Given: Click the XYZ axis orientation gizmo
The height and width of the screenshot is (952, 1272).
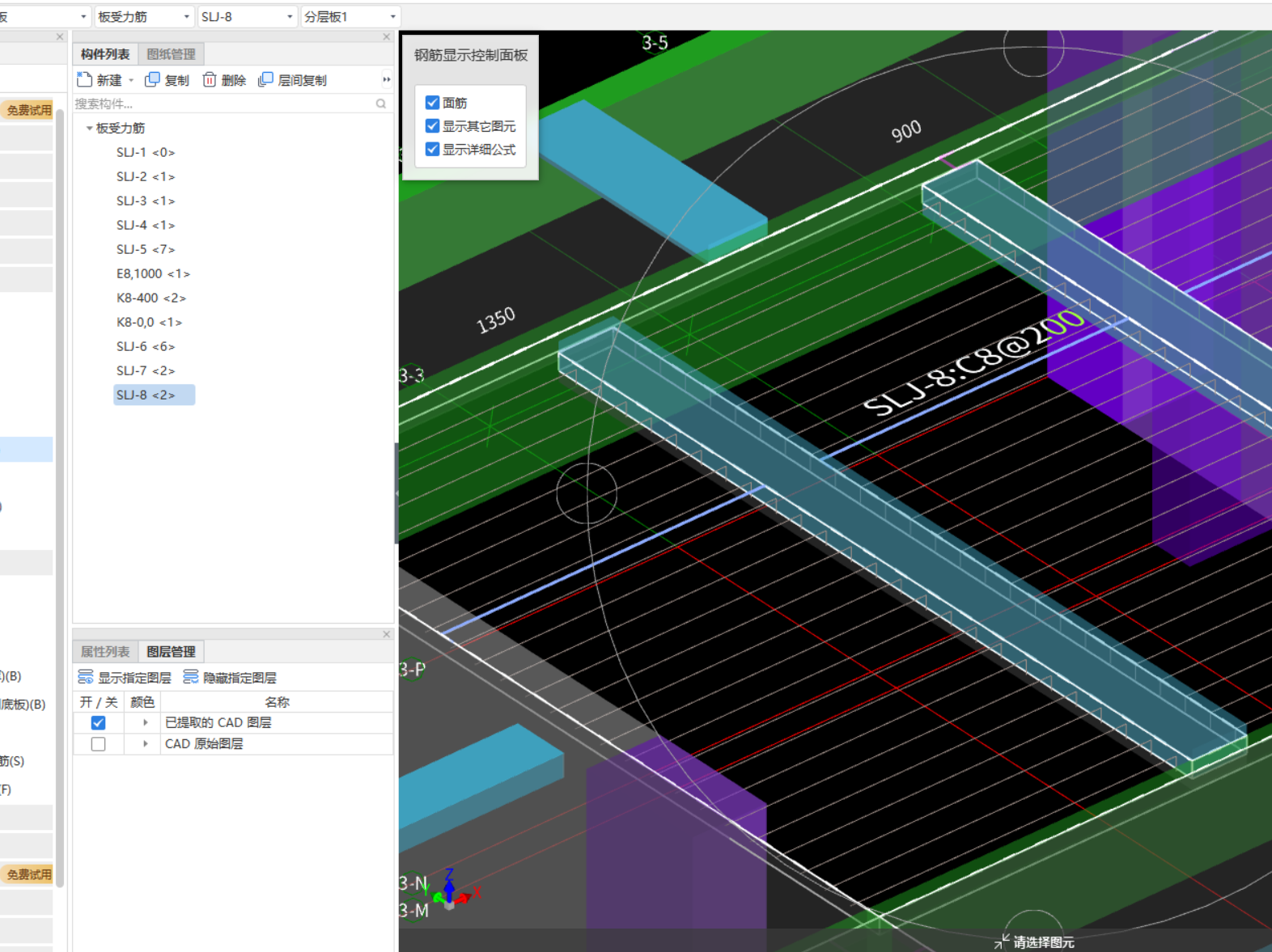Looking at the screenshot, I should [x=452, y=890].
